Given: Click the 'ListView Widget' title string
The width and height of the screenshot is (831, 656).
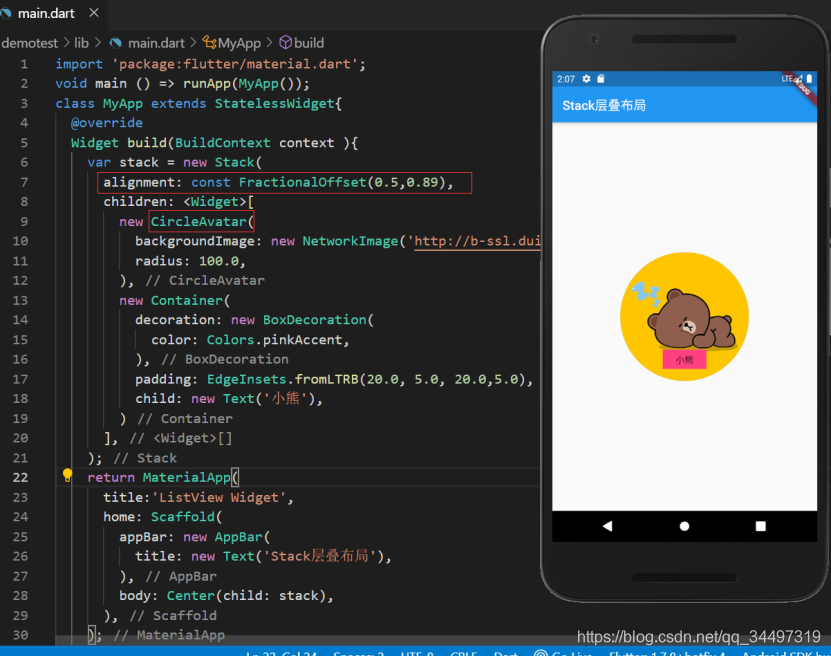Looking at the screenshot, I should pos(219,498).
